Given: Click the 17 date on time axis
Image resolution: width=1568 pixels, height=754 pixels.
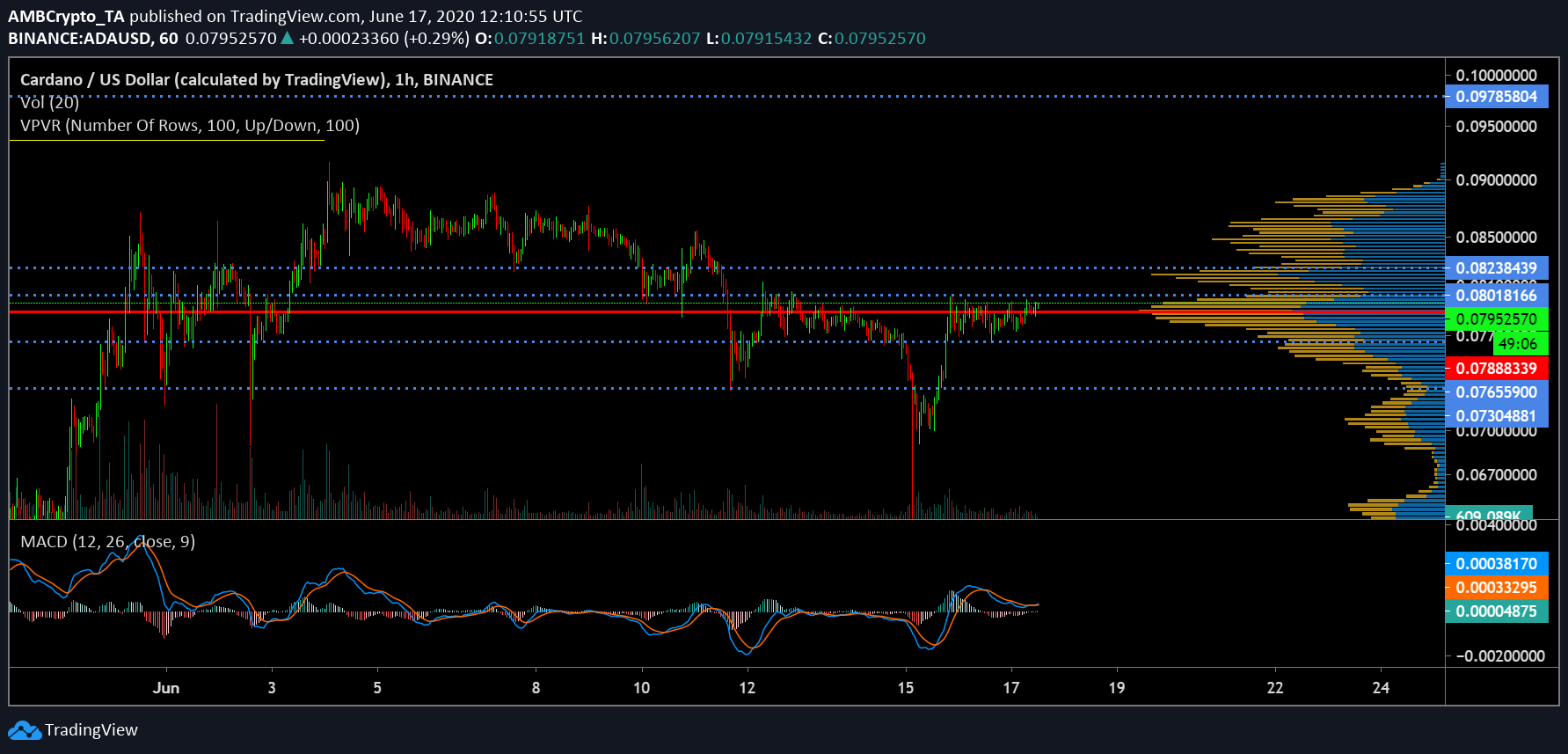Looking at the screenshot, I should click(x=1011, y=688).
